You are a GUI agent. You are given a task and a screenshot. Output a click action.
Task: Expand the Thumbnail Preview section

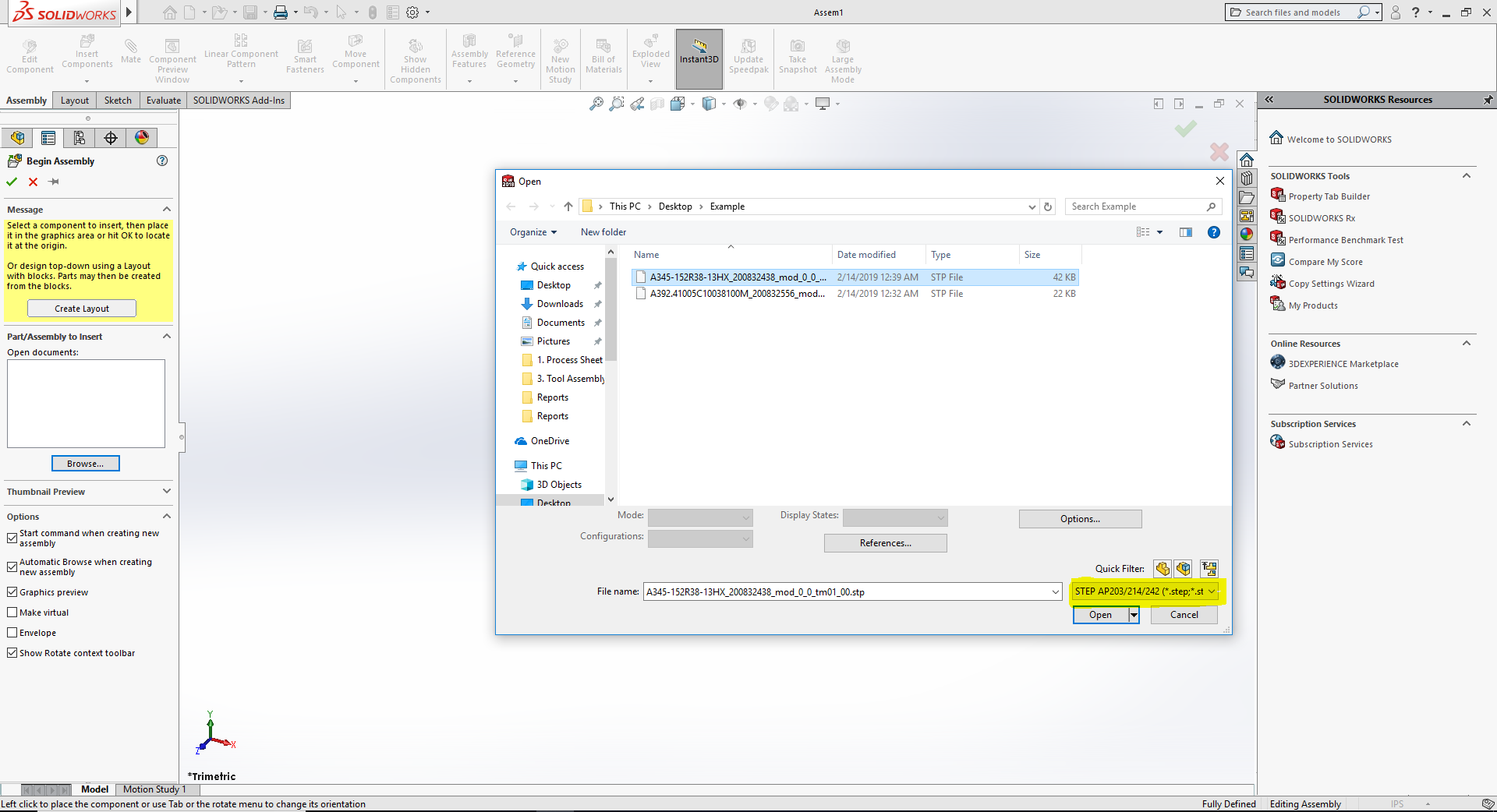tap(166, 492)
